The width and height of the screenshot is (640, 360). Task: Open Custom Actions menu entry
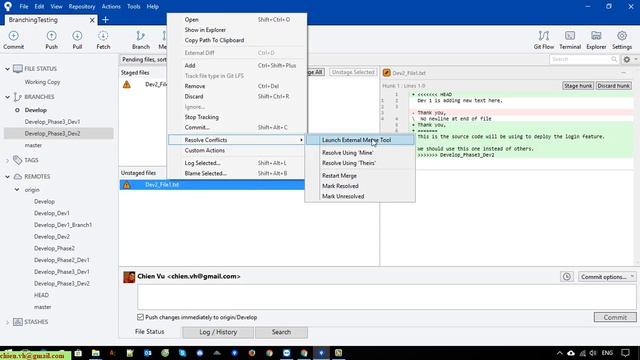point(237,151)
